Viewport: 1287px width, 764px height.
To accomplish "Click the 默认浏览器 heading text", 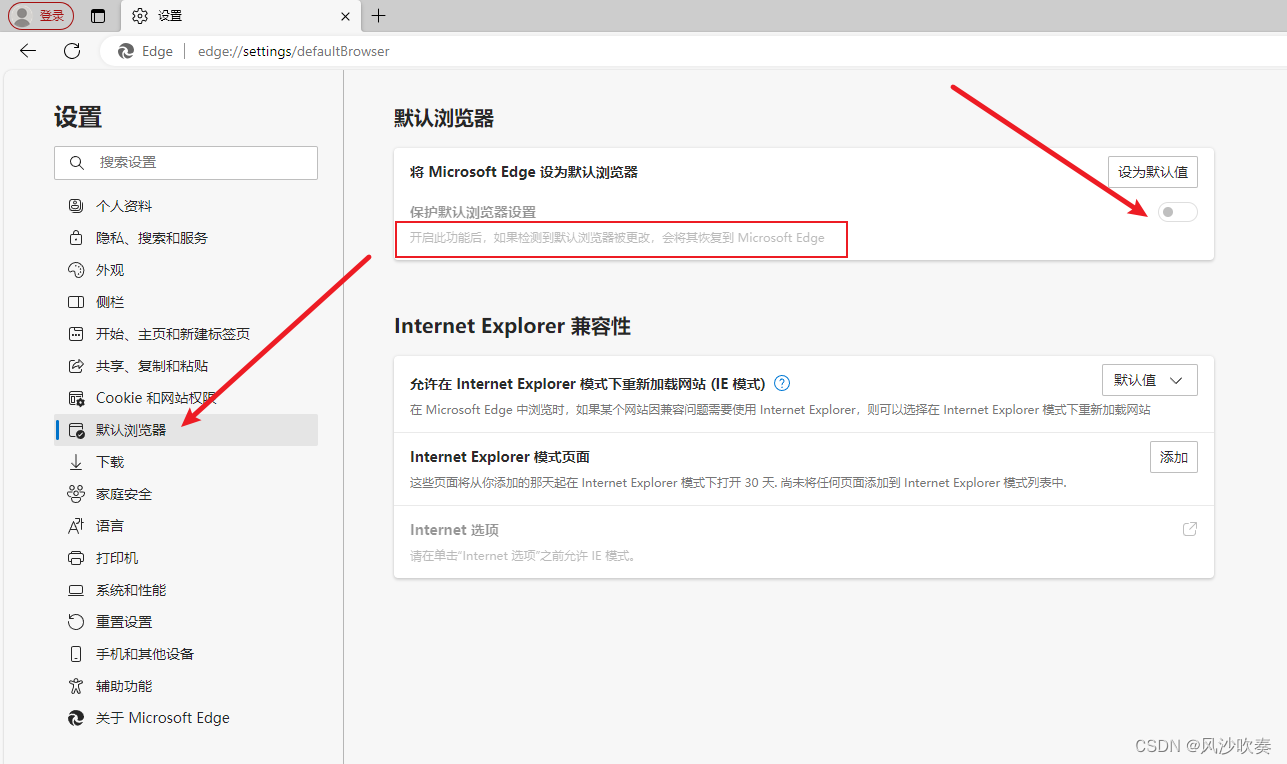I will pyautogui.click(x=444, y=119).
